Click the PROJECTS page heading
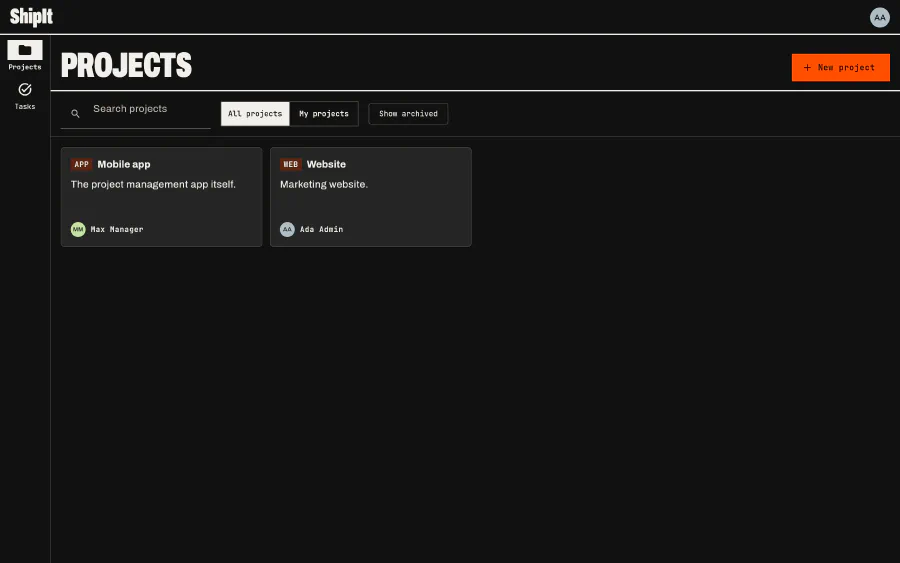The width and height of the screenshot is (900, 563). (x=126, y=65)
